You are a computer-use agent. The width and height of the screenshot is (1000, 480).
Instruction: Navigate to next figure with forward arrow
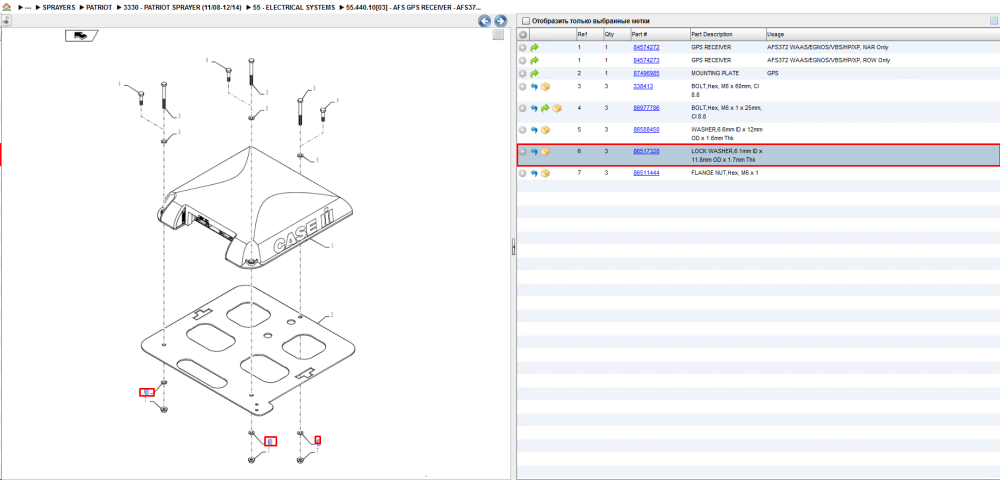click(501, 21)
